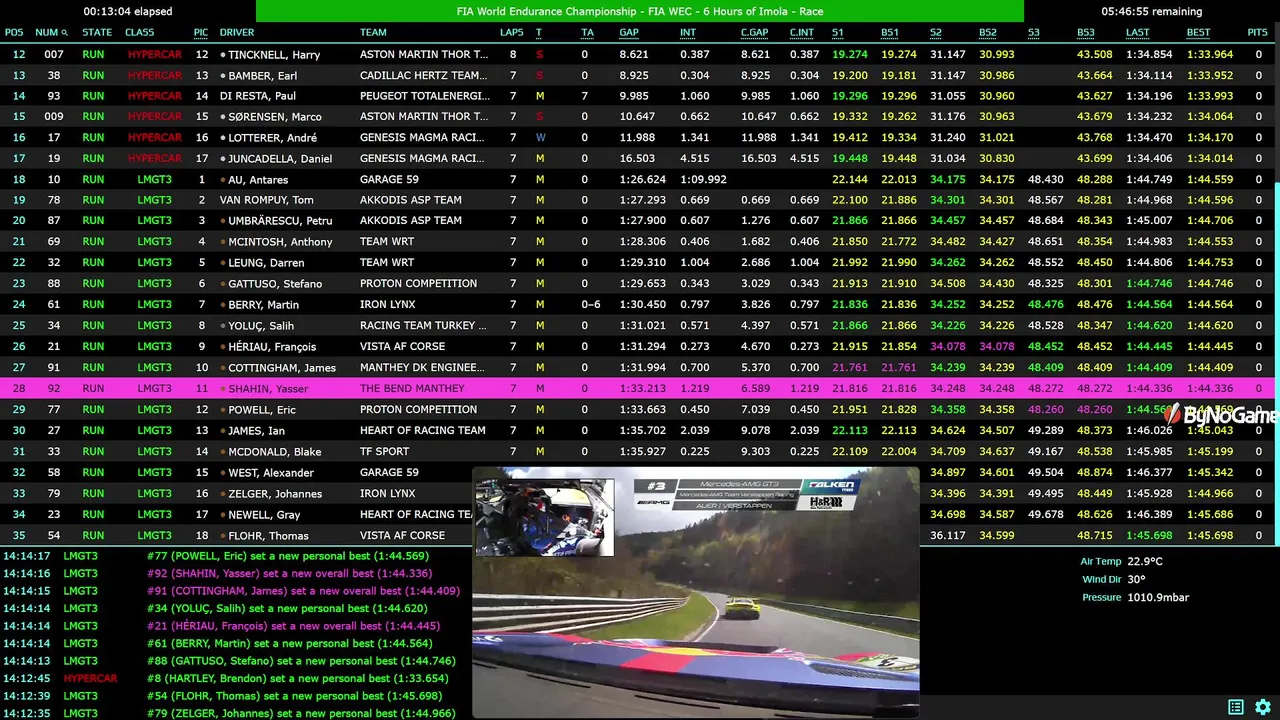Click the log entry for #92 SHAHIN overall best
The width and height of the screenshot is (1280, 720).
pyautogui.click(x=289, y=574)
